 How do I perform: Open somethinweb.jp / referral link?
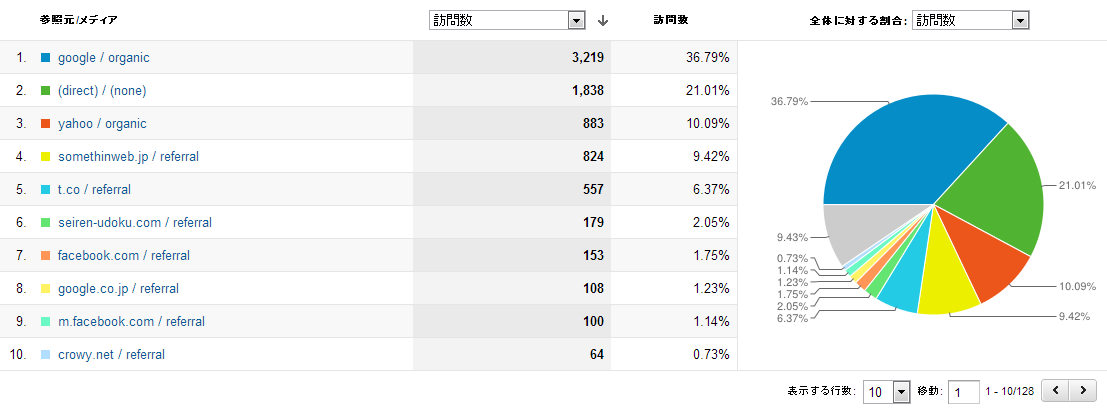coord(130,157)
